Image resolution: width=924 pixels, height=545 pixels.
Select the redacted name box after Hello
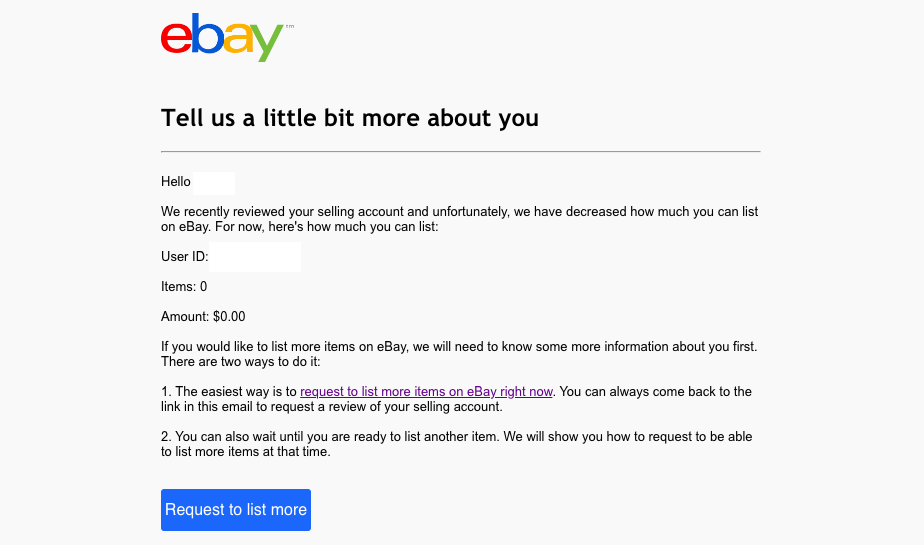pos(214,182)
